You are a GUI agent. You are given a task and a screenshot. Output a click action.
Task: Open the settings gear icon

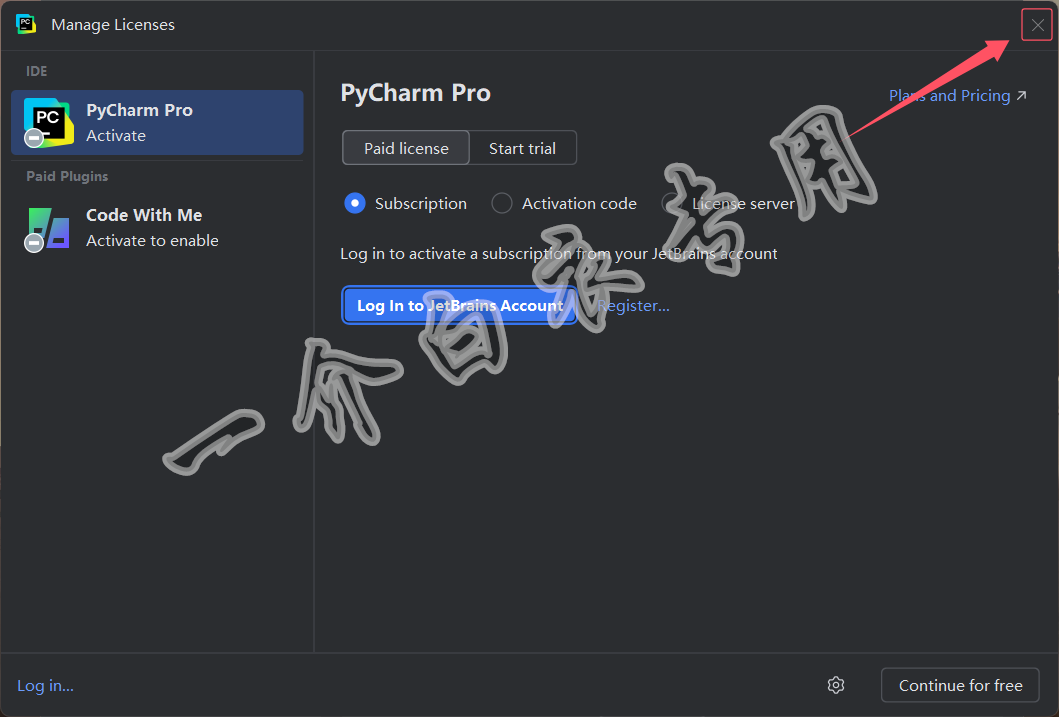coord(835,685)
